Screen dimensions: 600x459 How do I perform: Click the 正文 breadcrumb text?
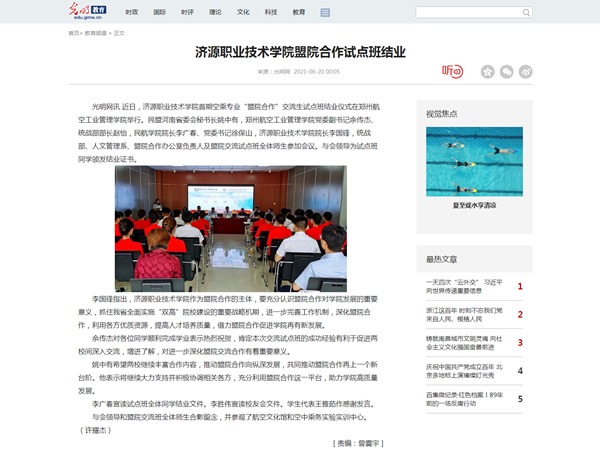tap(119, 33)
